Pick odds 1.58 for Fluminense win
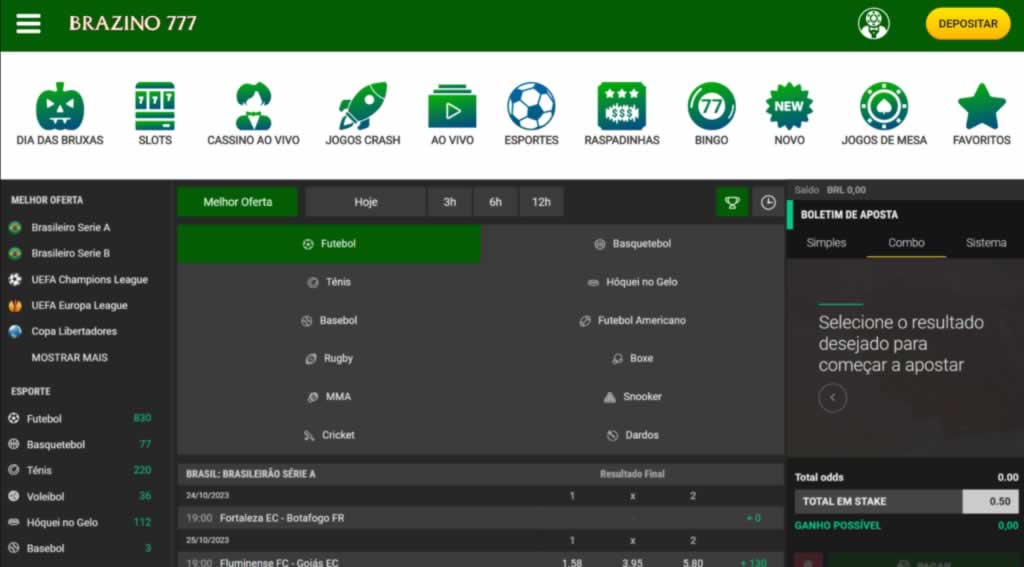The width and height of the screenshot is (1024, 567). tap(572, 562)
